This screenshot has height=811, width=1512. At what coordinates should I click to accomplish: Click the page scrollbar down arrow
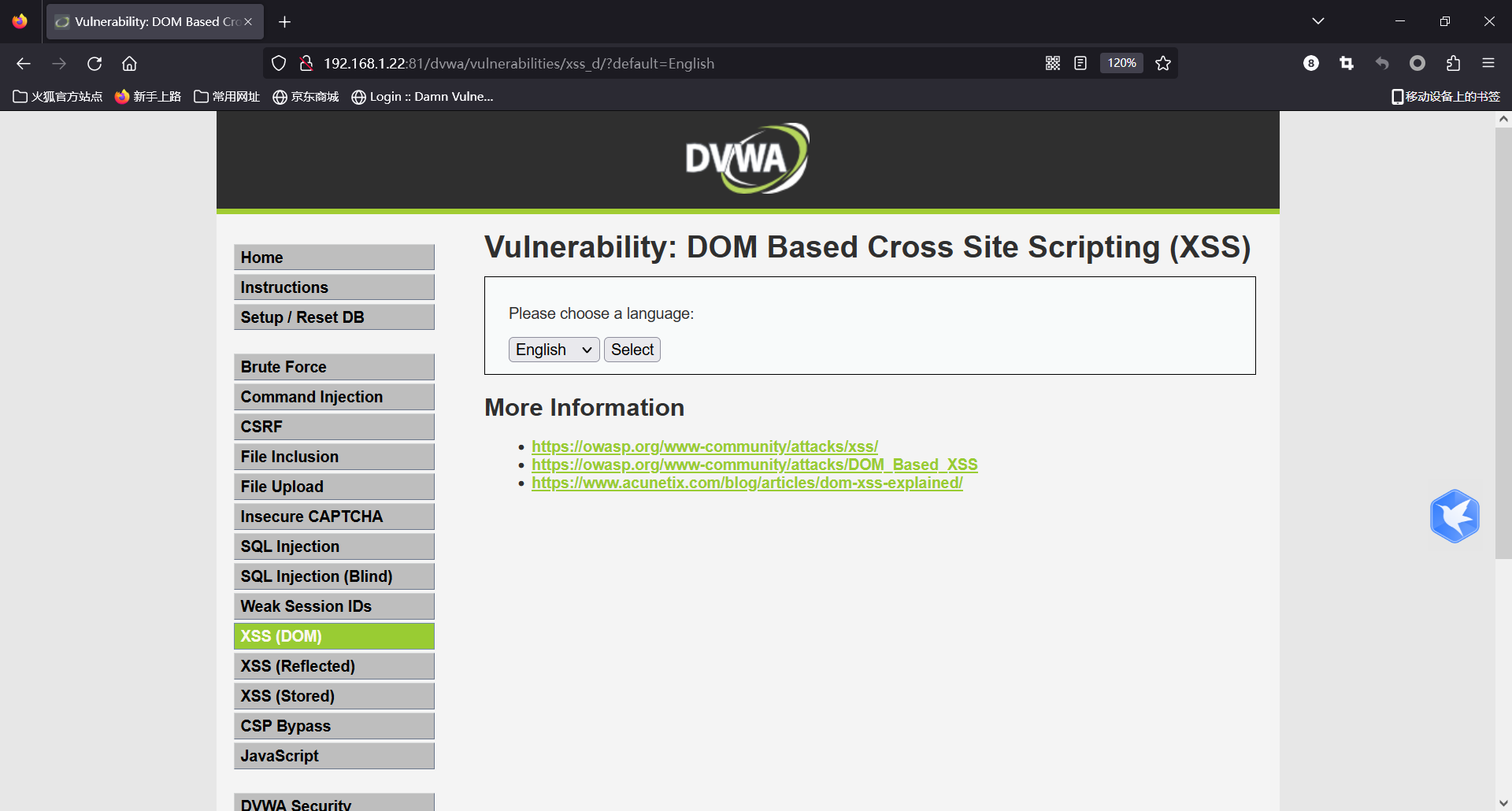click(1503, 802)
